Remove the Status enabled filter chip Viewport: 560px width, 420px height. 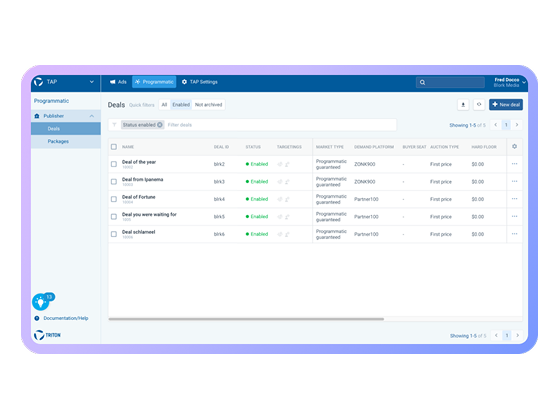(x=160, y=125)
